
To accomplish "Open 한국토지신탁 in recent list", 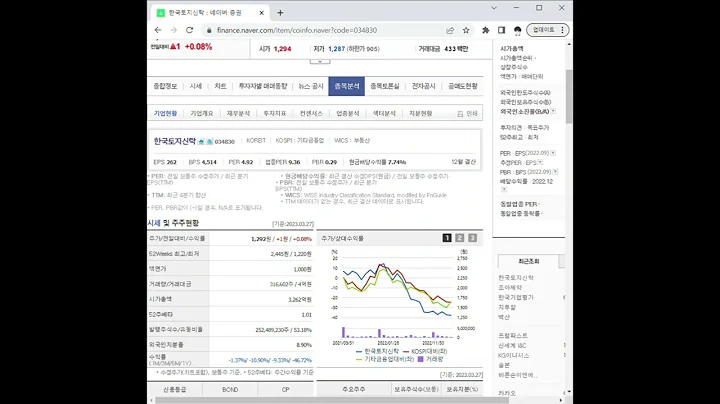I will tap(516, 278).
